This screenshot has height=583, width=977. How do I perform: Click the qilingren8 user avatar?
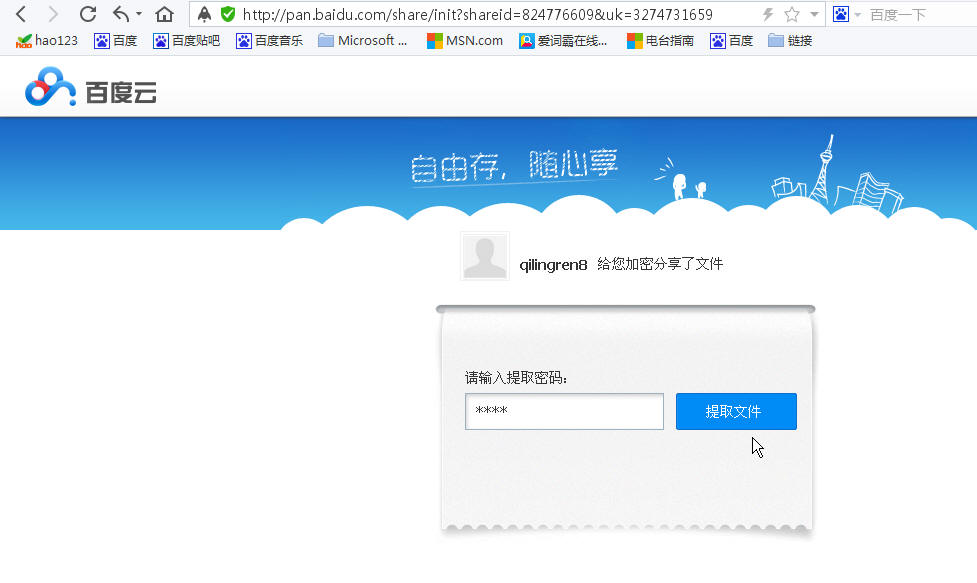pos(485,256)
